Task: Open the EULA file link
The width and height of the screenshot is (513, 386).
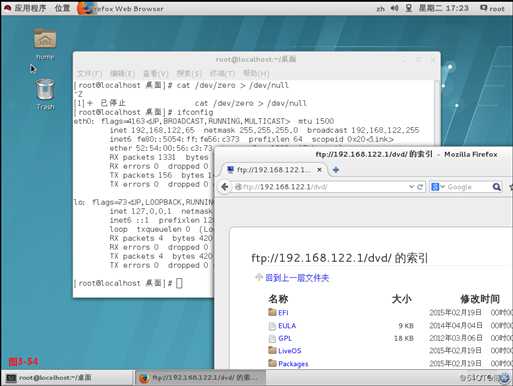Action: pyautogui.click(x=287, y=326)
